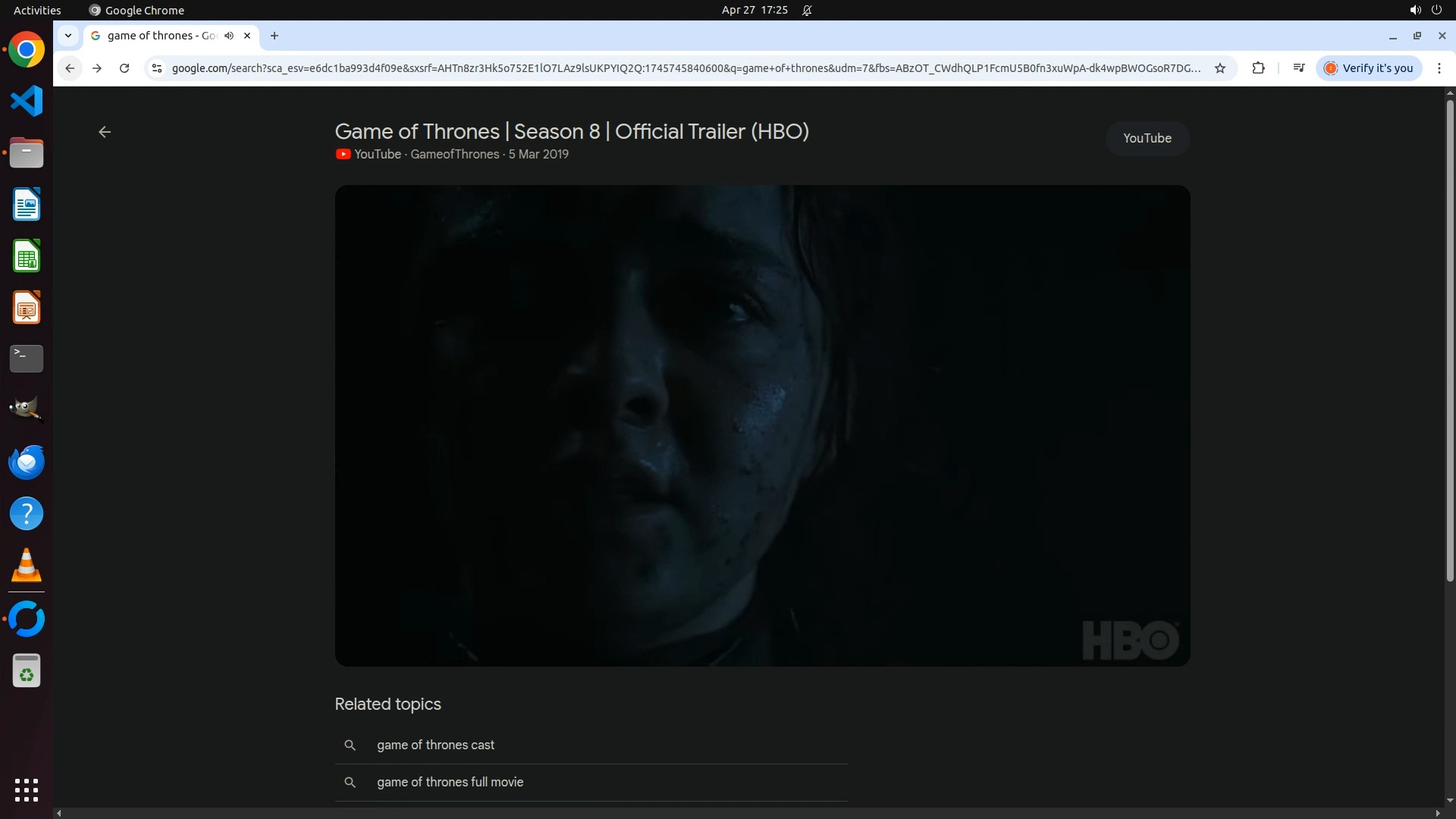1456x819 pixels.
Task: Open media controls icon in toolbar
Action: (x=1298, y=68)
